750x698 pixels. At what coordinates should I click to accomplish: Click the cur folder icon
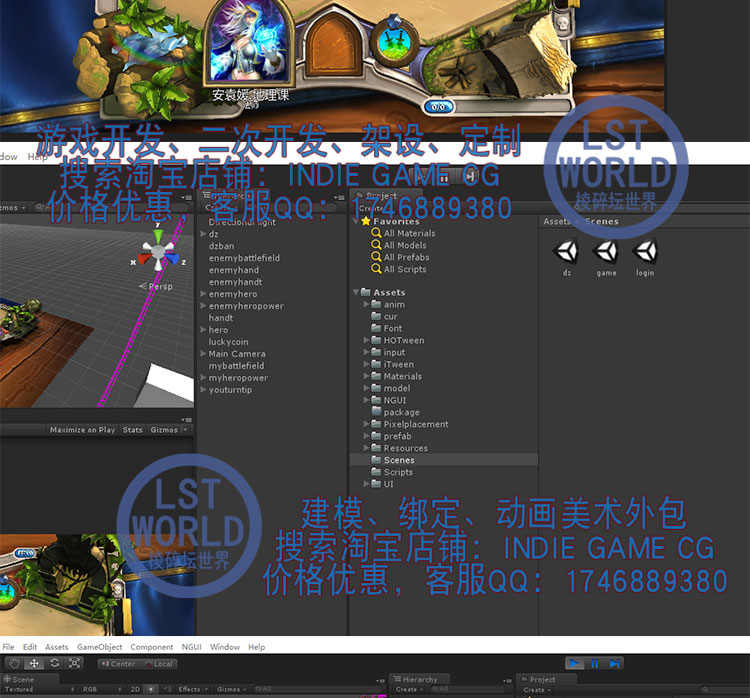coord(376,316)
